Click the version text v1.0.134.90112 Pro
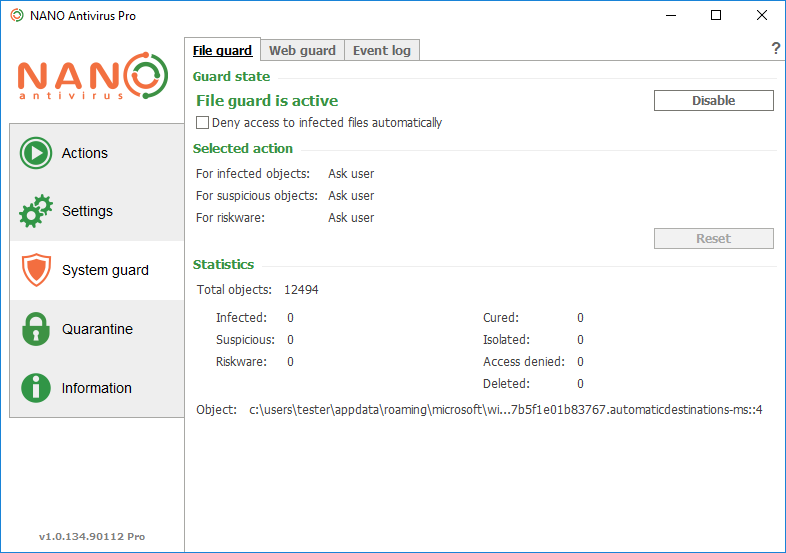 [92, 536]
